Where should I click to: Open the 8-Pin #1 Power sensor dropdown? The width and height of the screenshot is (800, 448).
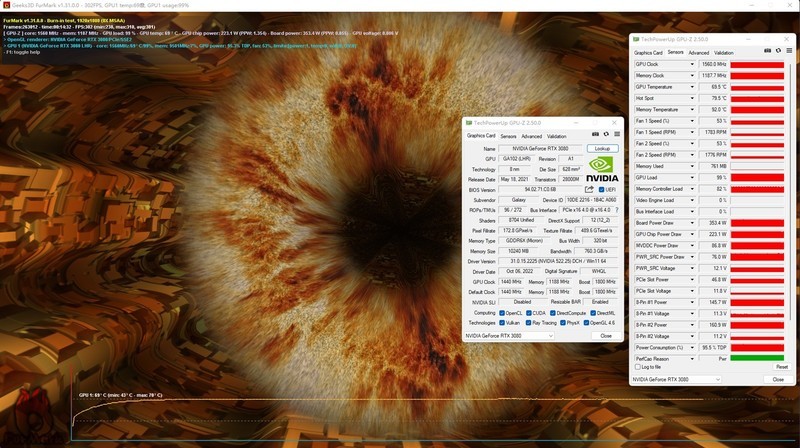point(692,302)
